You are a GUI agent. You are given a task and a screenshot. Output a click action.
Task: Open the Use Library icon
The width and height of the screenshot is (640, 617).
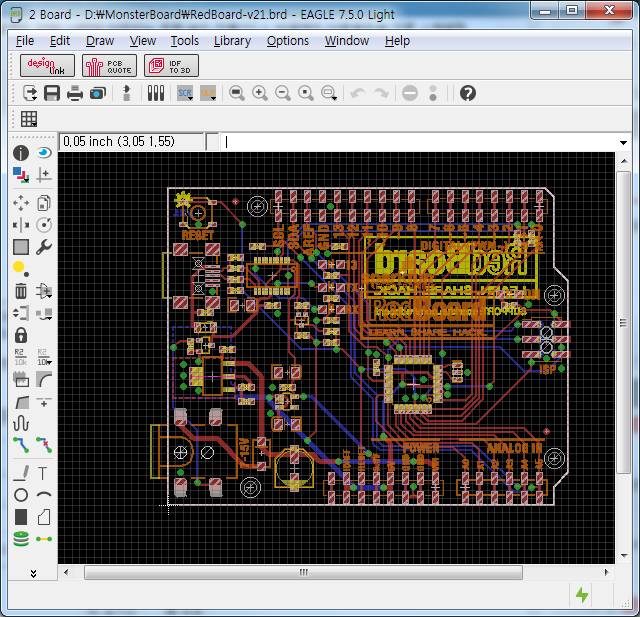coord(156,93)
